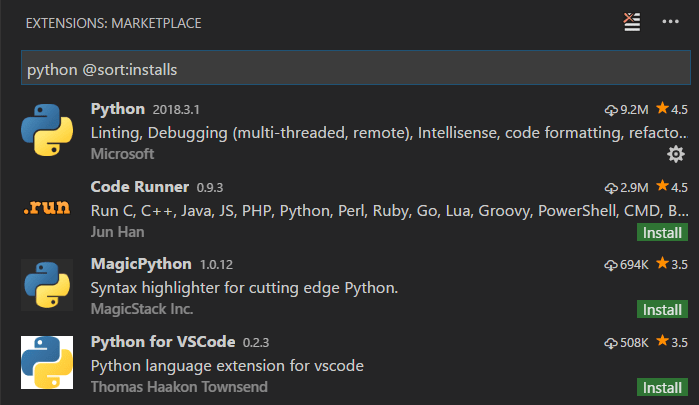Install the Python for VSCode extension
The image size is (699, 405).
click(662, 387)
